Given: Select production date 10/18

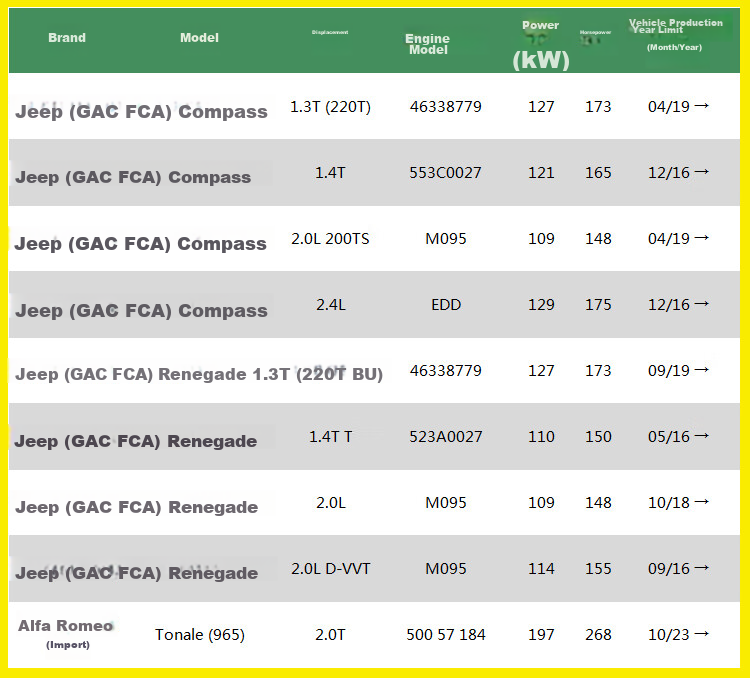Looking at the screenshot, I should tap(678, 502).
